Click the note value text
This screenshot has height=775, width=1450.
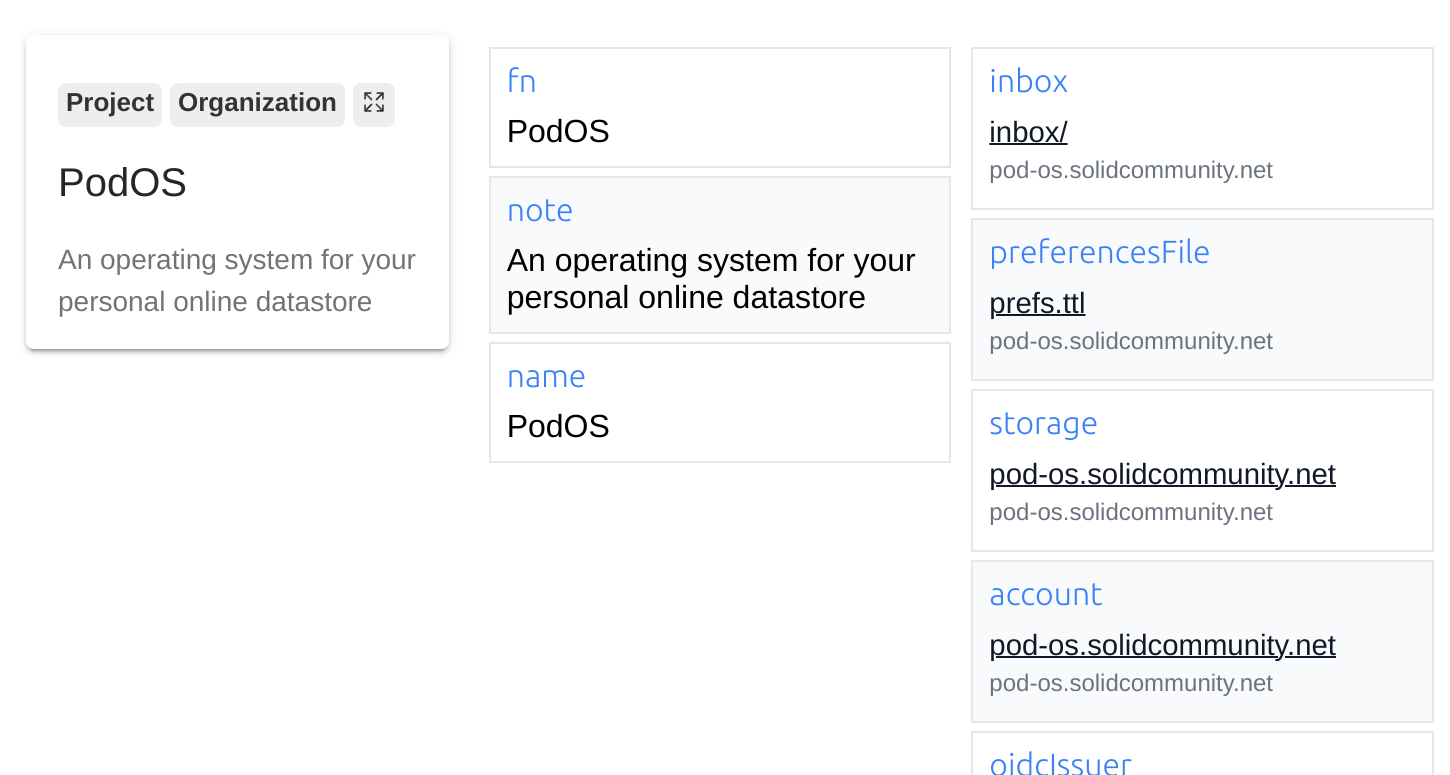[x=711, y=279]
